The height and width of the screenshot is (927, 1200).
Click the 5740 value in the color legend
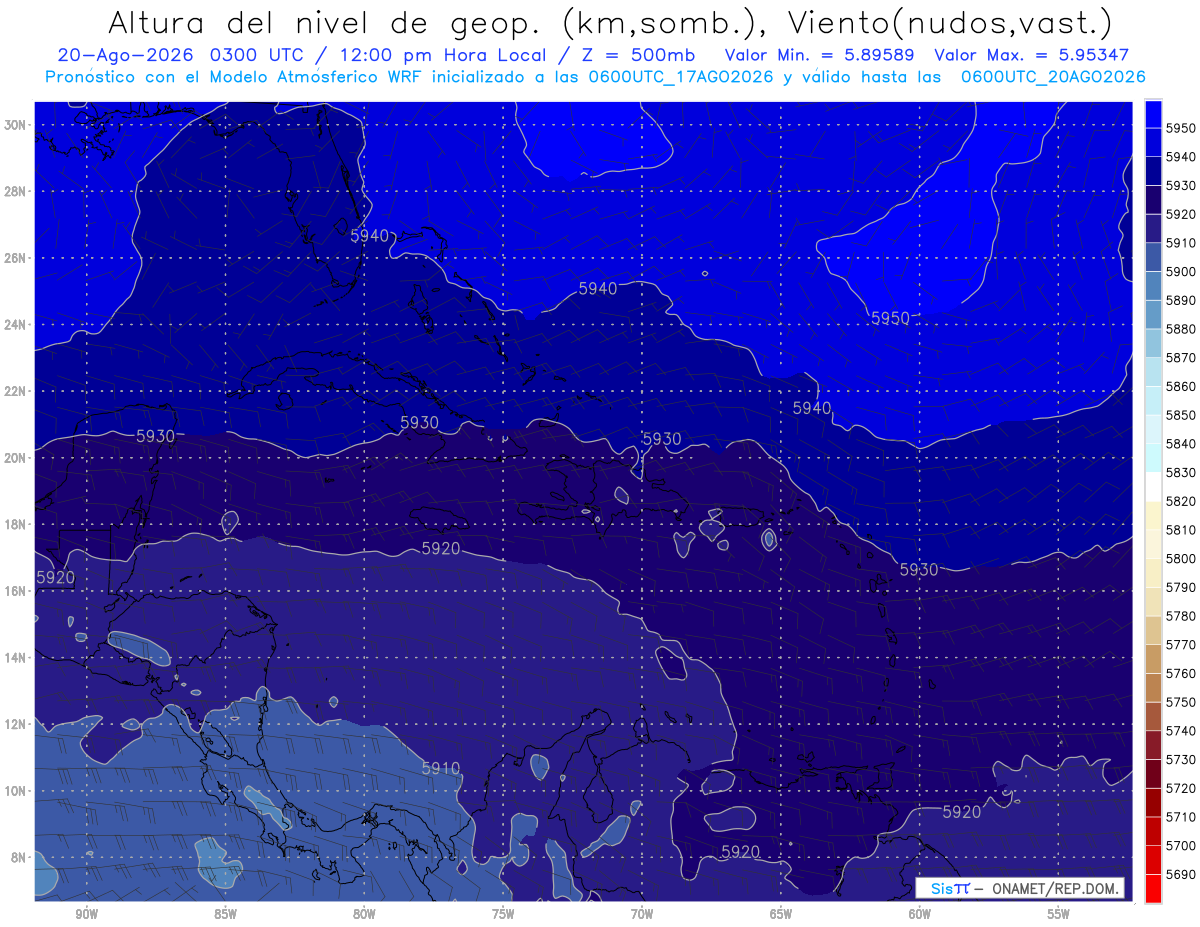(x=1181, y=731)
